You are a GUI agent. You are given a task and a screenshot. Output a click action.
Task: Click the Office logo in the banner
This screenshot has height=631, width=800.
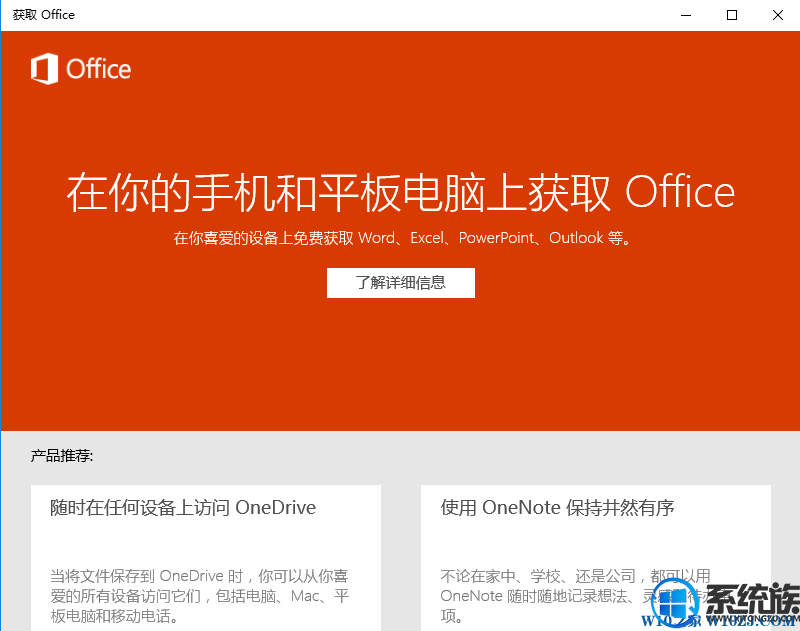[x=81, y=69]
